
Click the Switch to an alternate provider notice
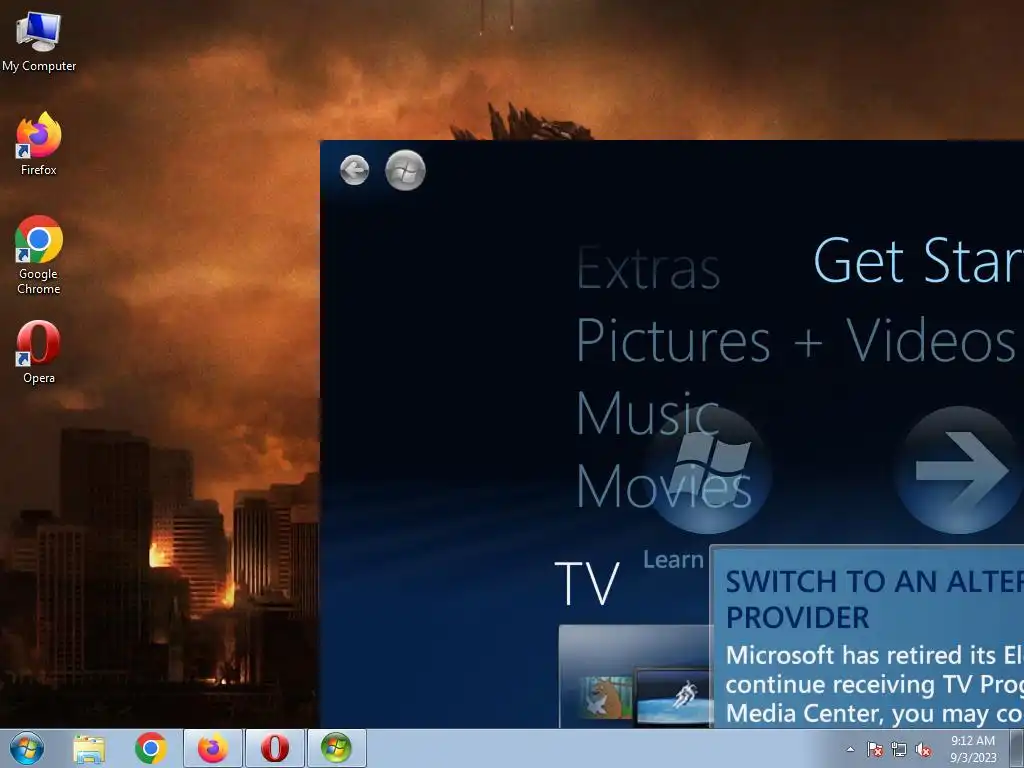coord(867,637)
